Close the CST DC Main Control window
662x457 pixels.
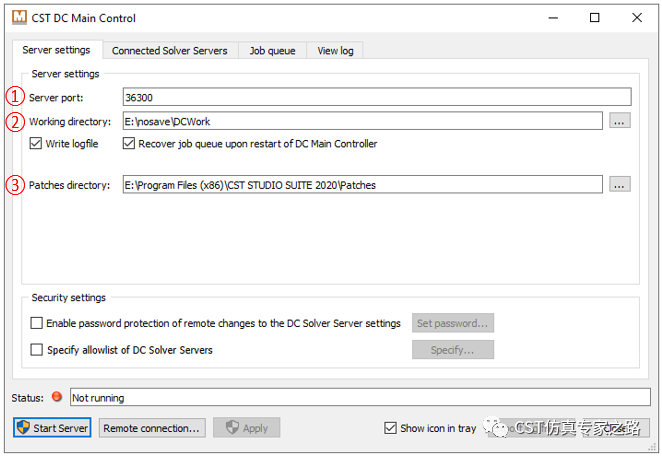[x=637, y=18]
